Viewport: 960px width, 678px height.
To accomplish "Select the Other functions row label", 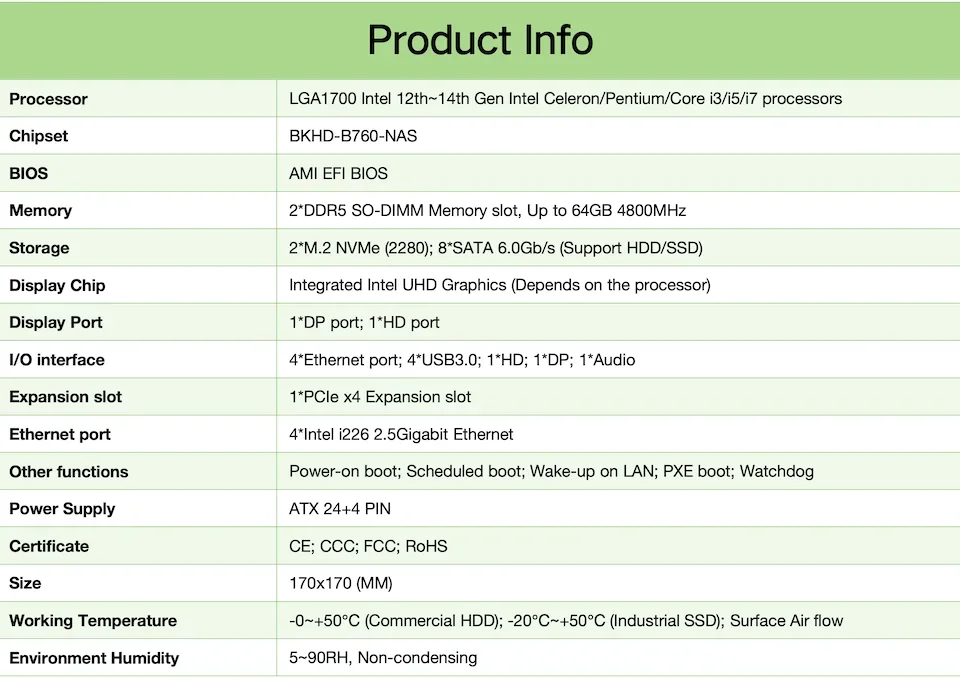I will pyautogui.click(x=69, y=472).
